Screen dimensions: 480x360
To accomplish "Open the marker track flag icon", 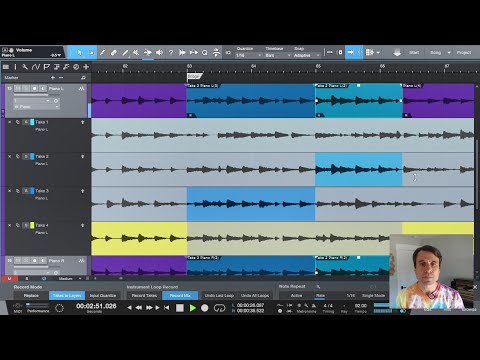I will pos(47,67).
